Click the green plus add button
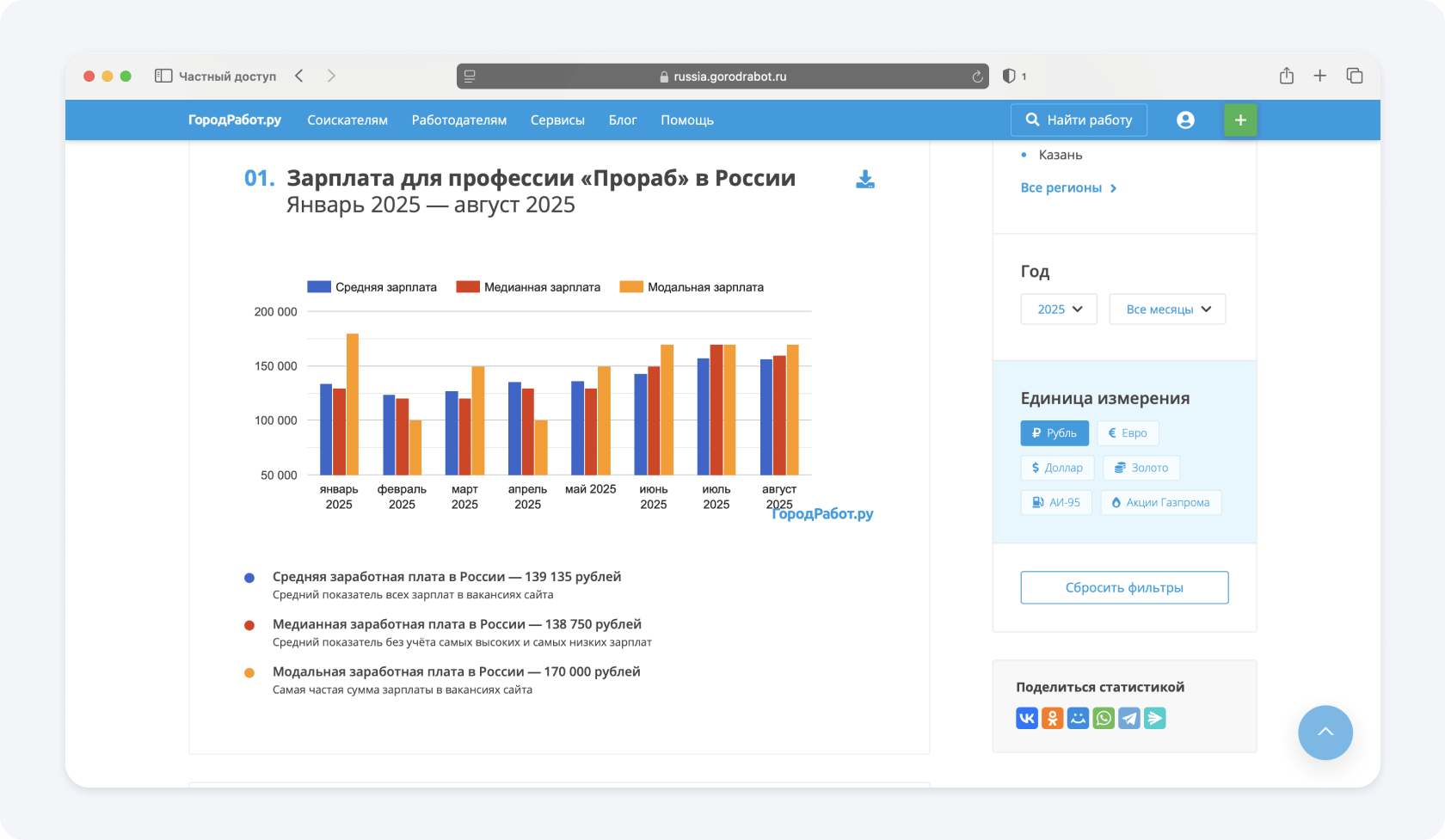Image resolution: width=1445 pixels, height=840 pixels. [1240, 120]
